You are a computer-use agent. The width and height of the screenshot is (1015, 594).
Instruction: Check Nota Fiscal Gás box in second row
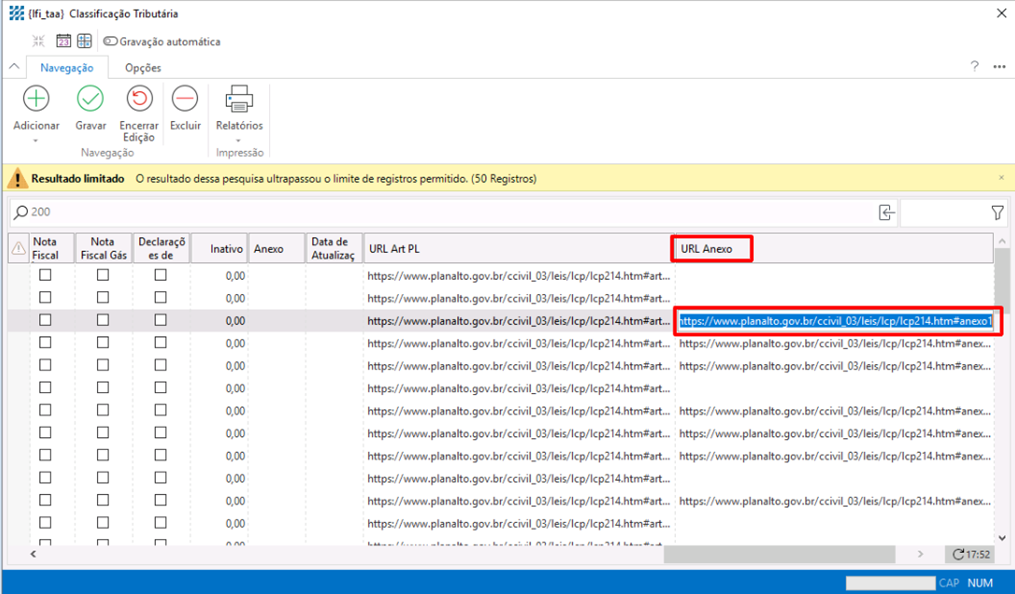click(x=103, y=297)
